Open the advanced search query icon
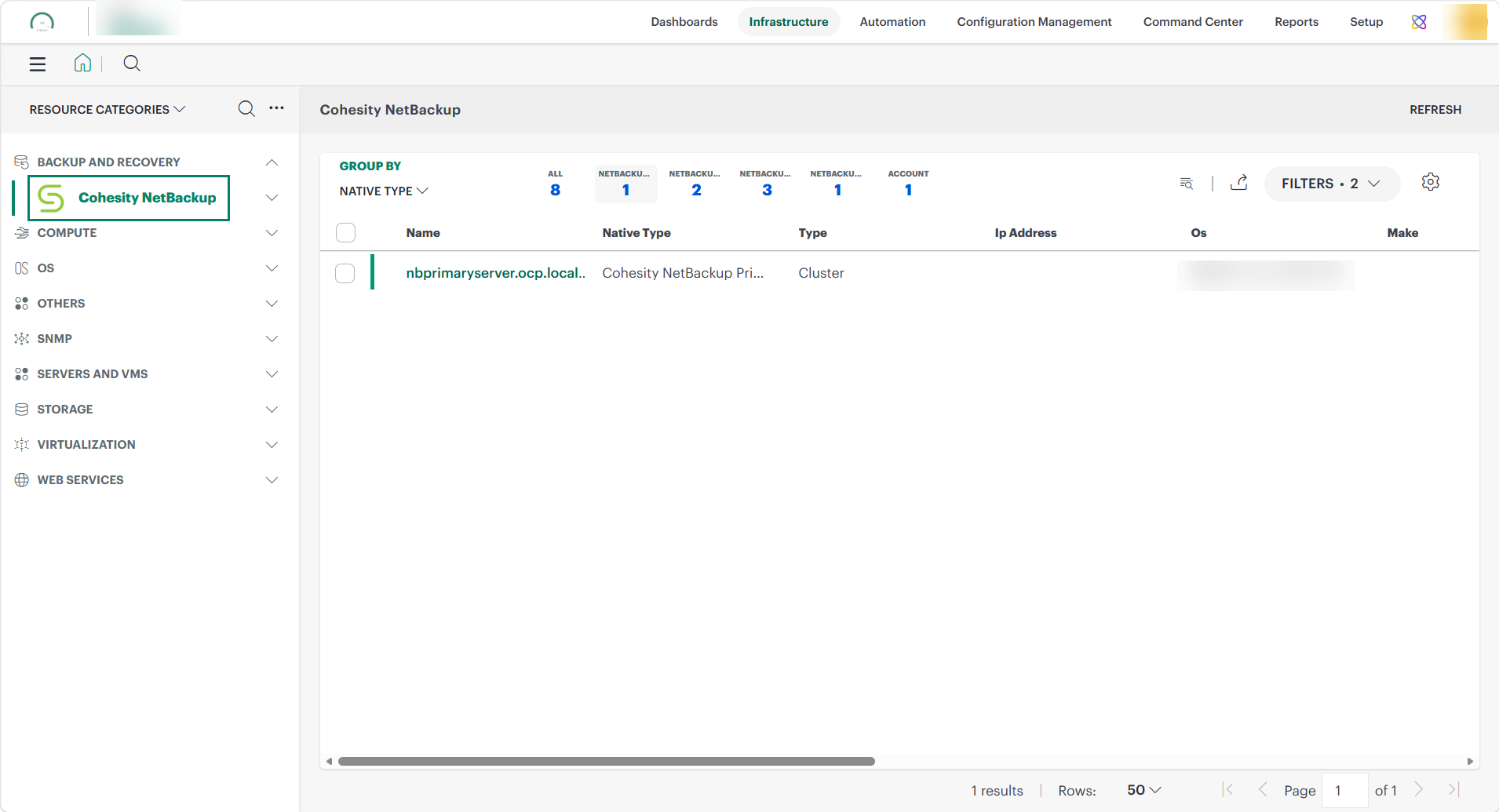 1187,184
